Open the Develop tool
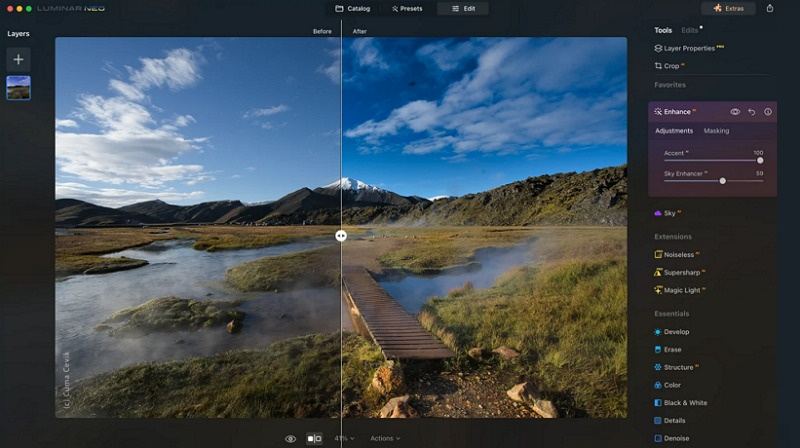The image size is (800, 448). tap(671, 332)
